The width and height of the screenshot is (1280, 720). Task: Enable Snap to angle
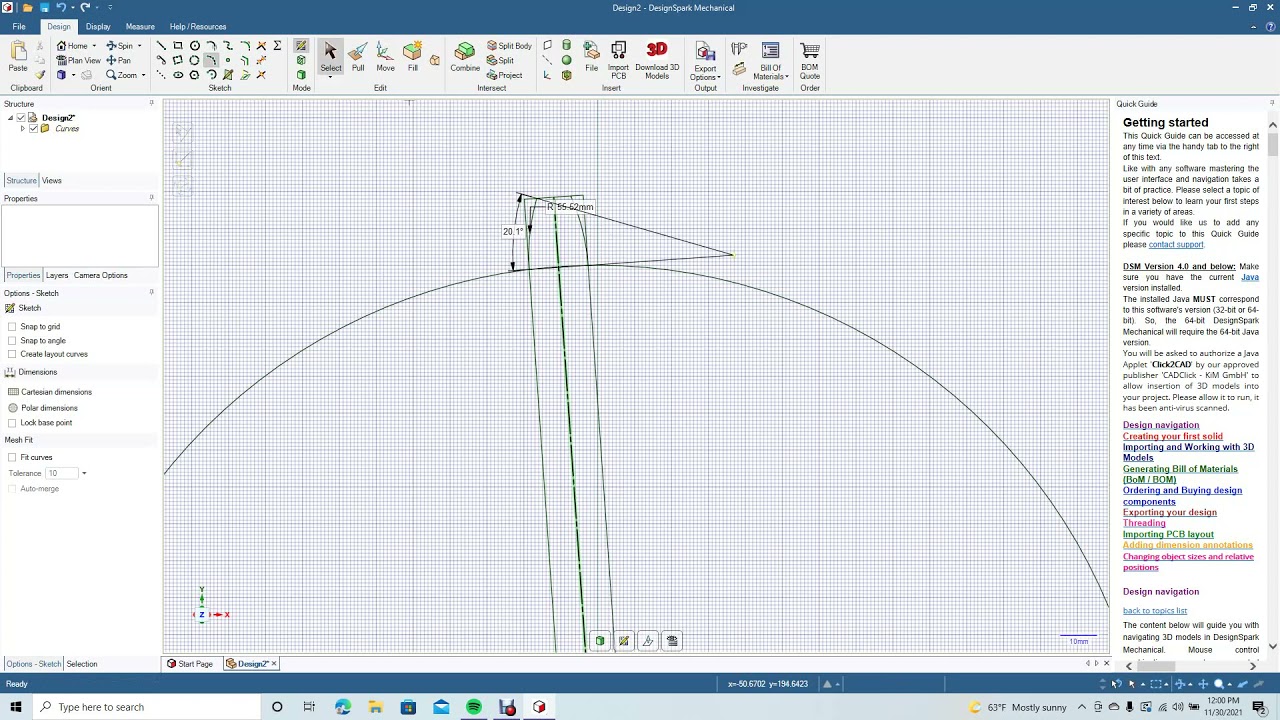(x=12, y=341)
